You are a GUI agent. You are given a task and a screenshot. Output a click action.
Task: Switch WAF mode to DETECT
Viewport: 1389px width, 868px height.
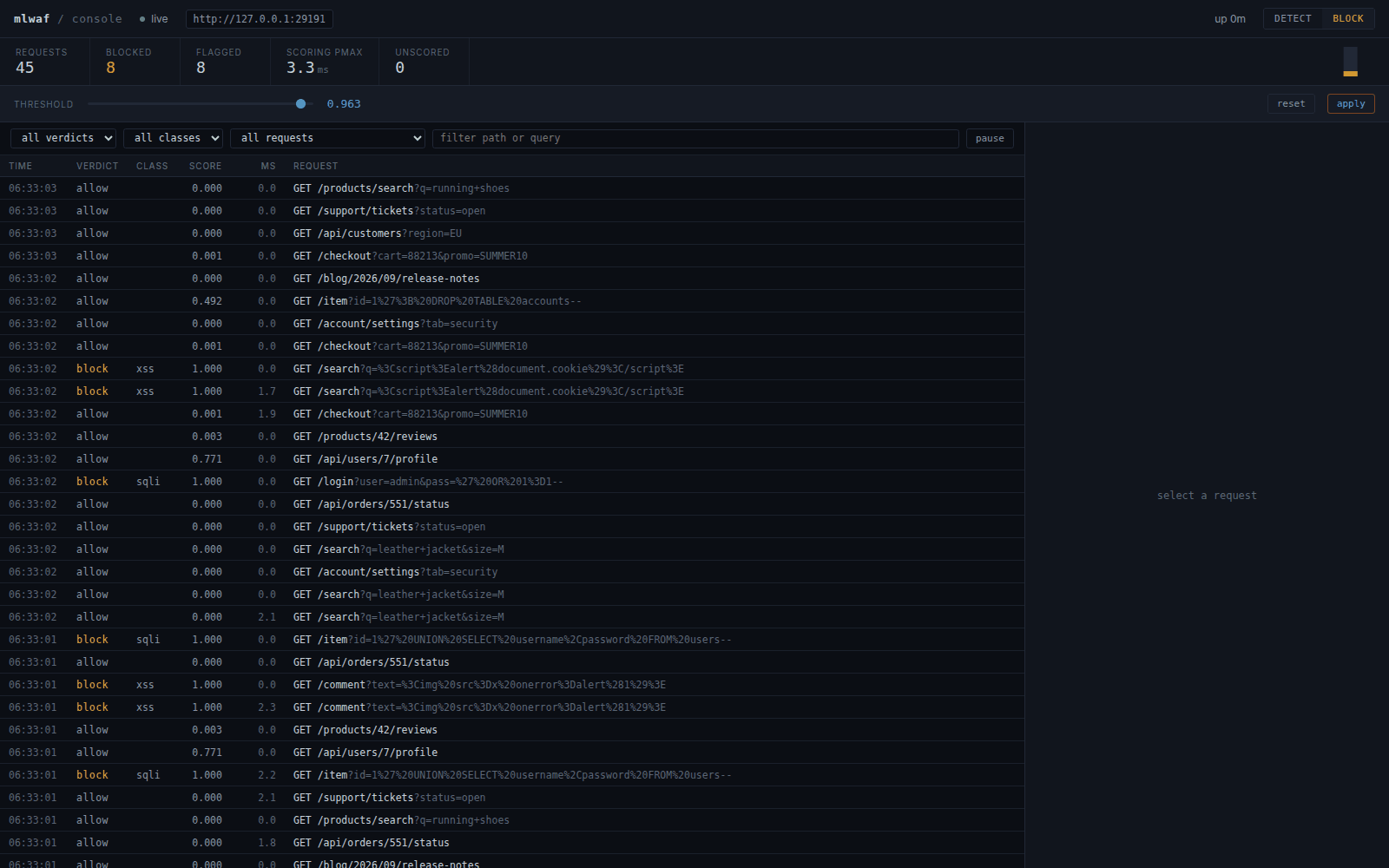[x=1293, y=19]
